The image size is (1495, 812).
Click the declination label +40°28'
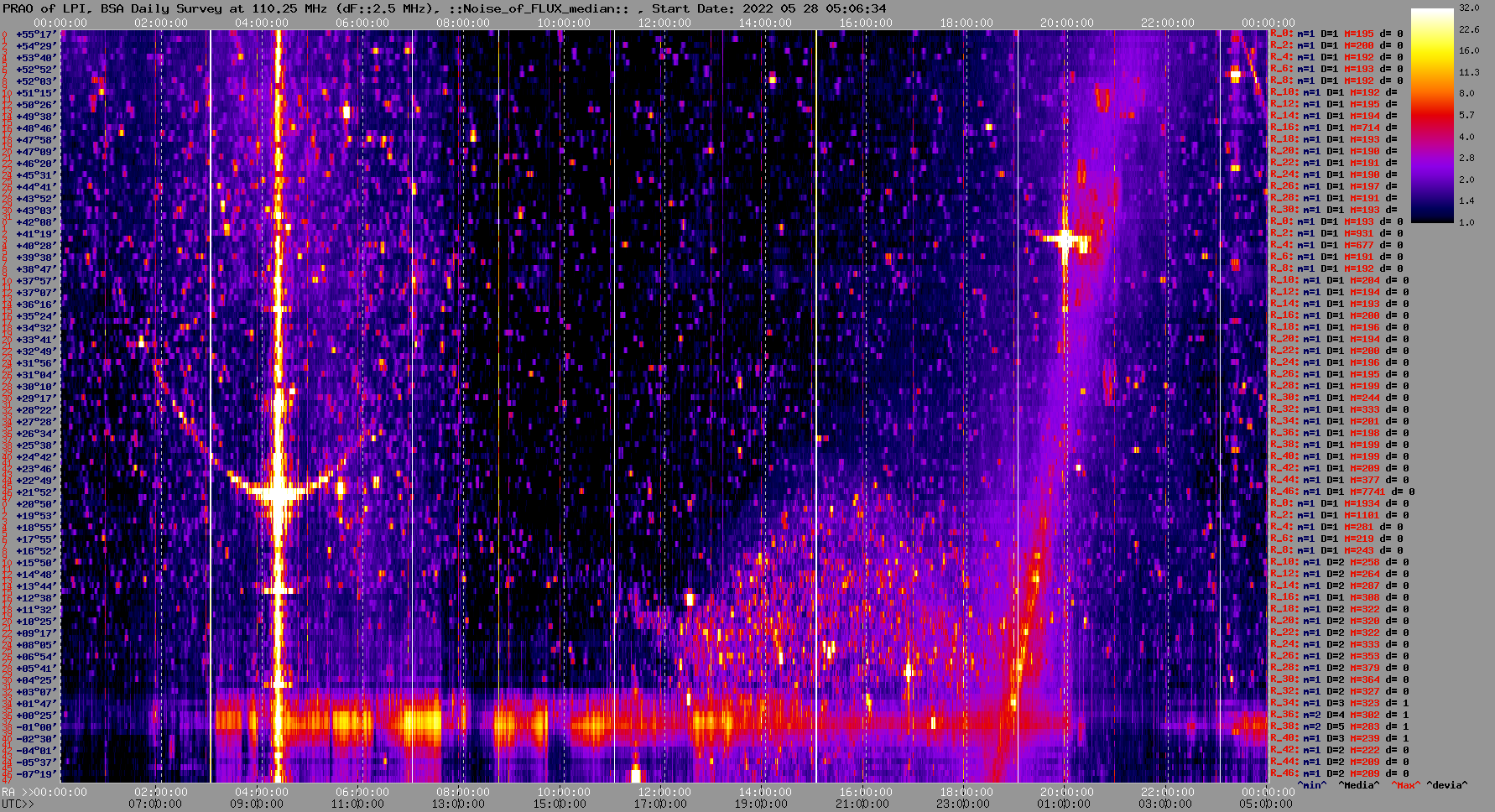tap(35, 245)
